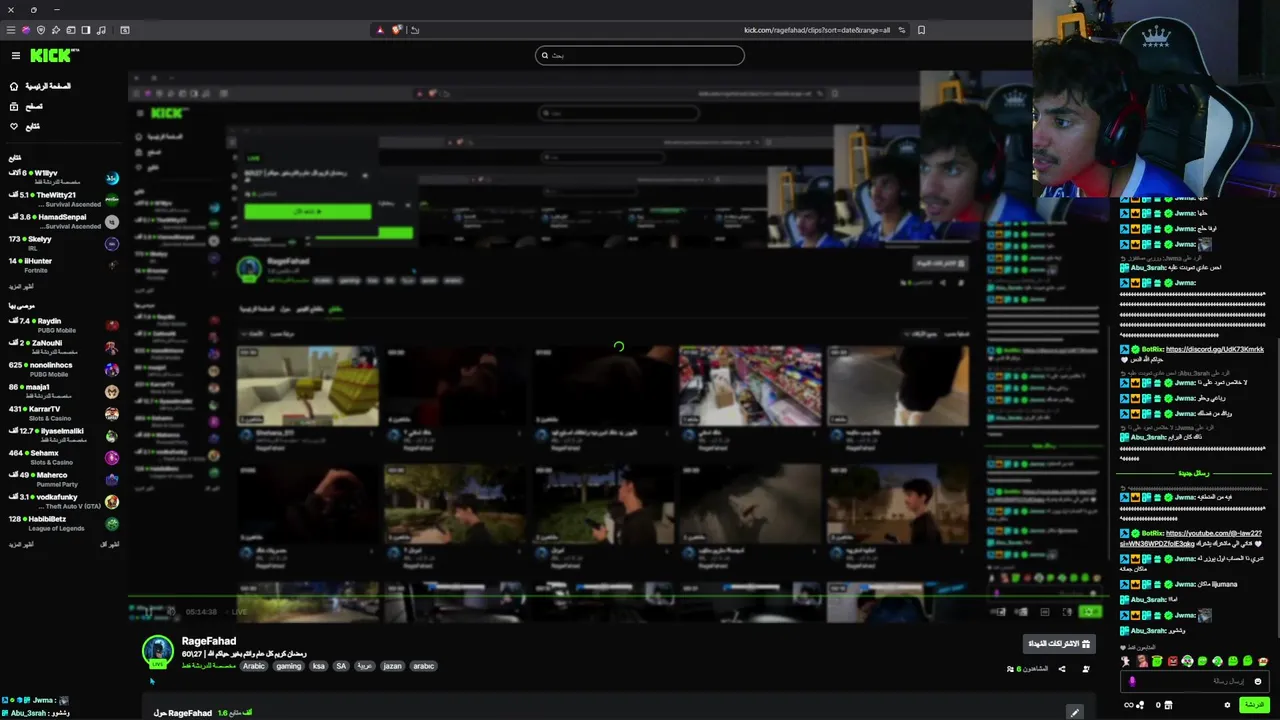Open the browse sidebar link
The image size is (1280, 720).
pos(27,106)
